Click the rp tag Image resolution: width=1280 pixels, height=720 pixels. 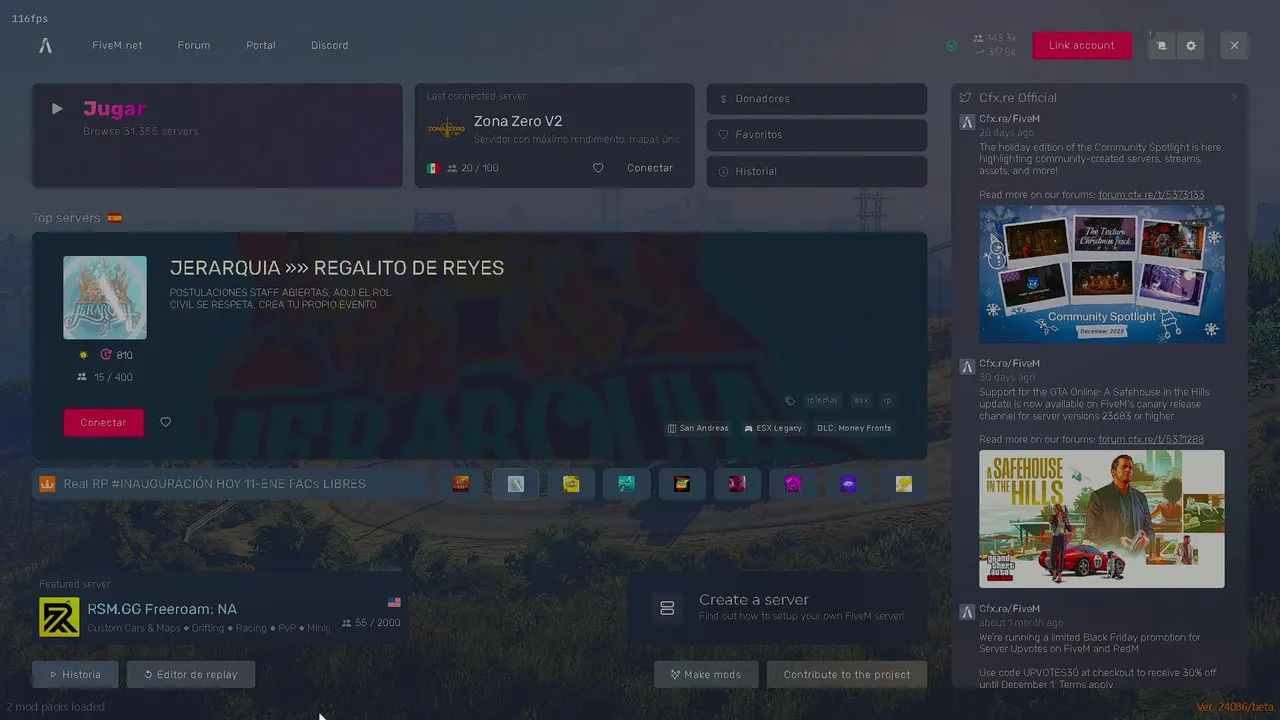887,401
